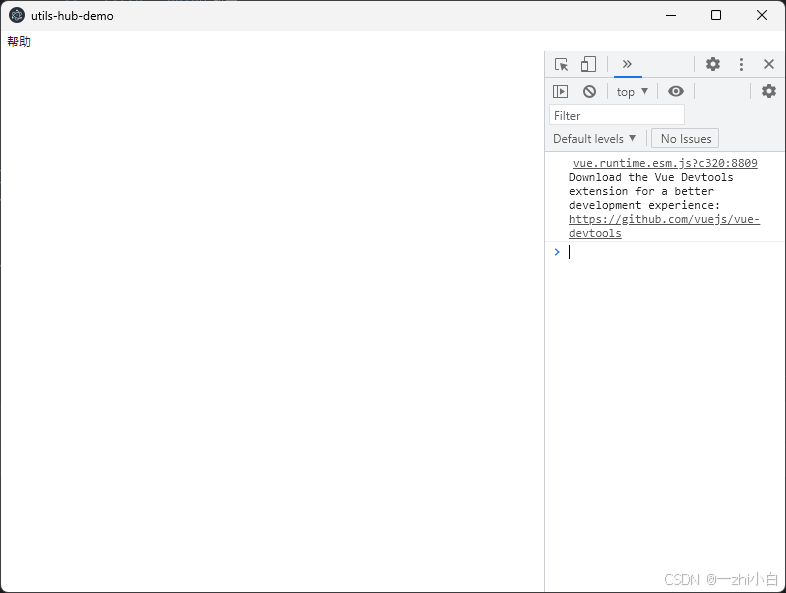This screenshot has width=786, height=593.
Task: Open the top JavaScript context dropdown
Action: coord(632,92)
